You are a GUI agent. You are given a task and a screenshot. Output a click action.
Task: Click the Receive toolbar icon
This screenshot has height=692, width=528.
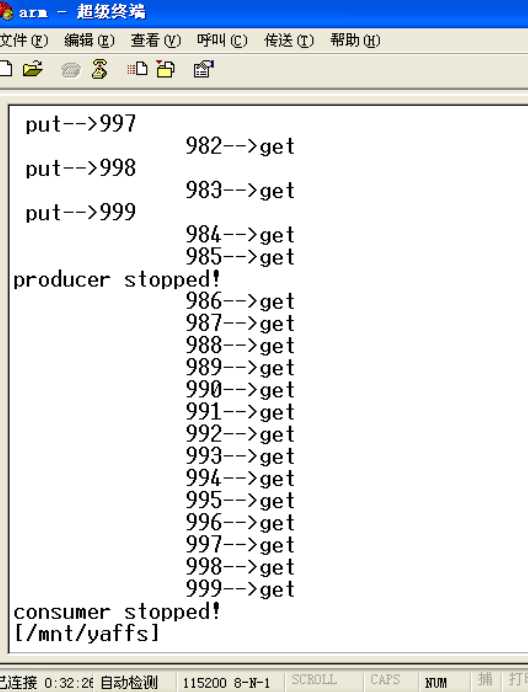pyautogui.click(x=166, y=69)
